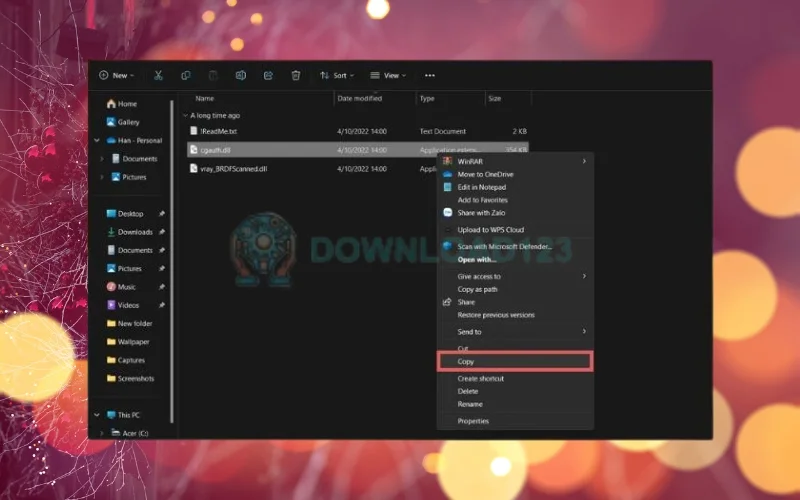Click the Copy icon in toolbar
Viewport: 800px width, 500px height.
[x=186, y=76]
